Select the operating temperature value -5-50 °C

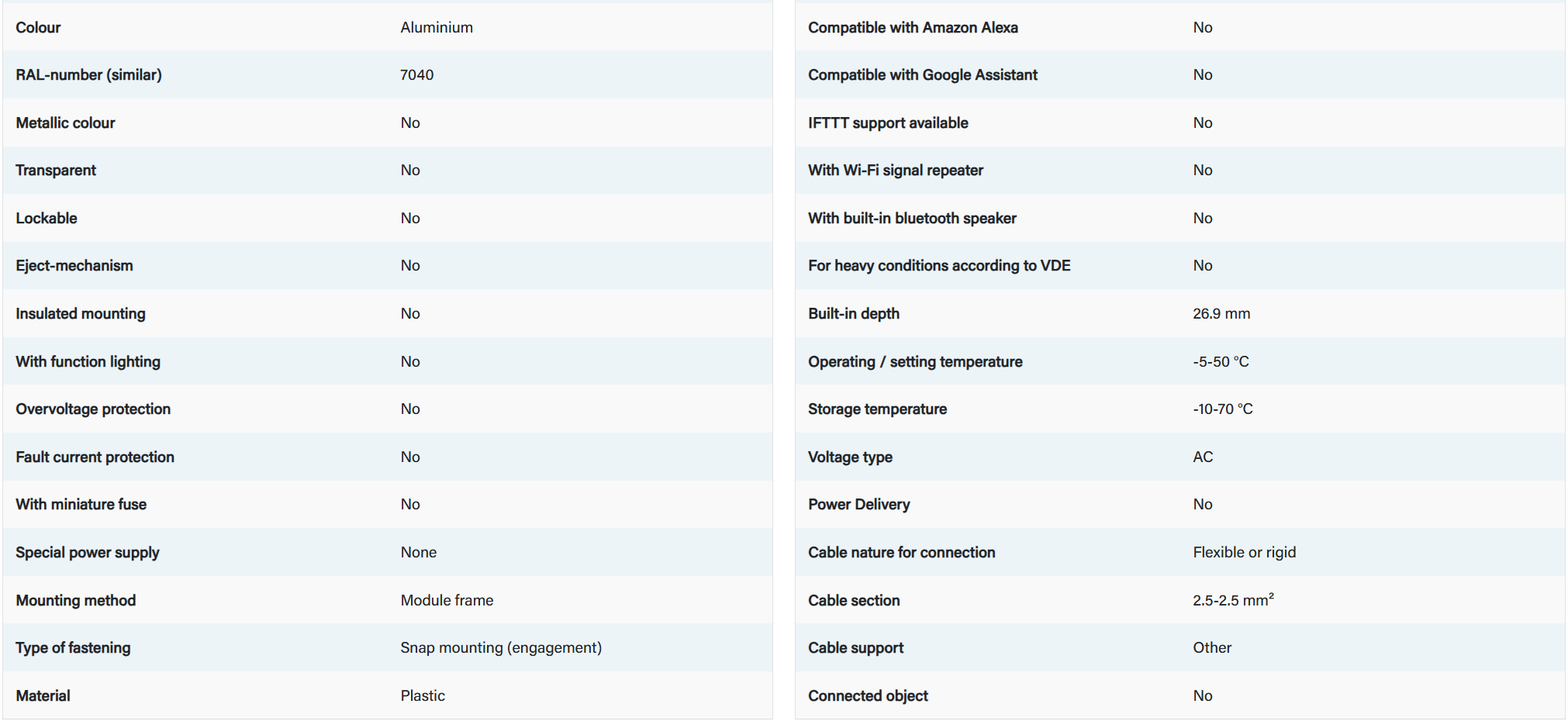1221,362
